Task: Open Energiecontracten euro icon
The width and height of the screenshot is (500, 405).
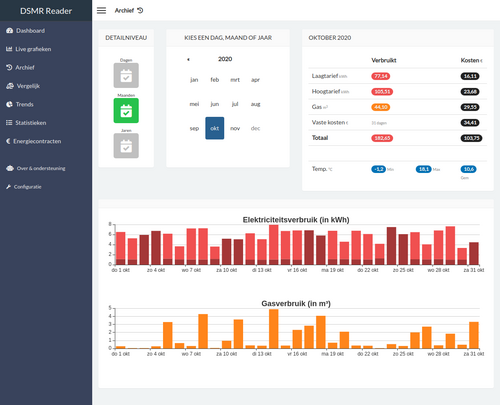Action: click(8, 141)
